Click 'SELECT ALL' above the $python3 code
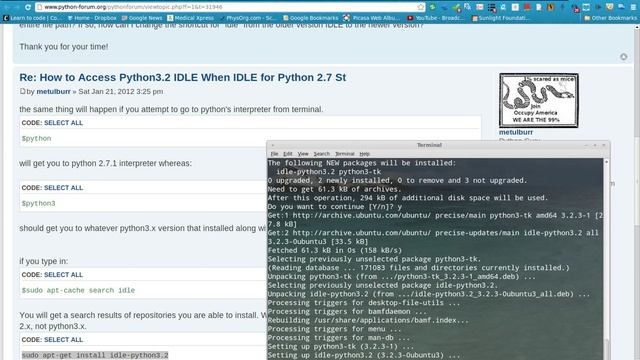The image size is (640, 360). (63, 188)
